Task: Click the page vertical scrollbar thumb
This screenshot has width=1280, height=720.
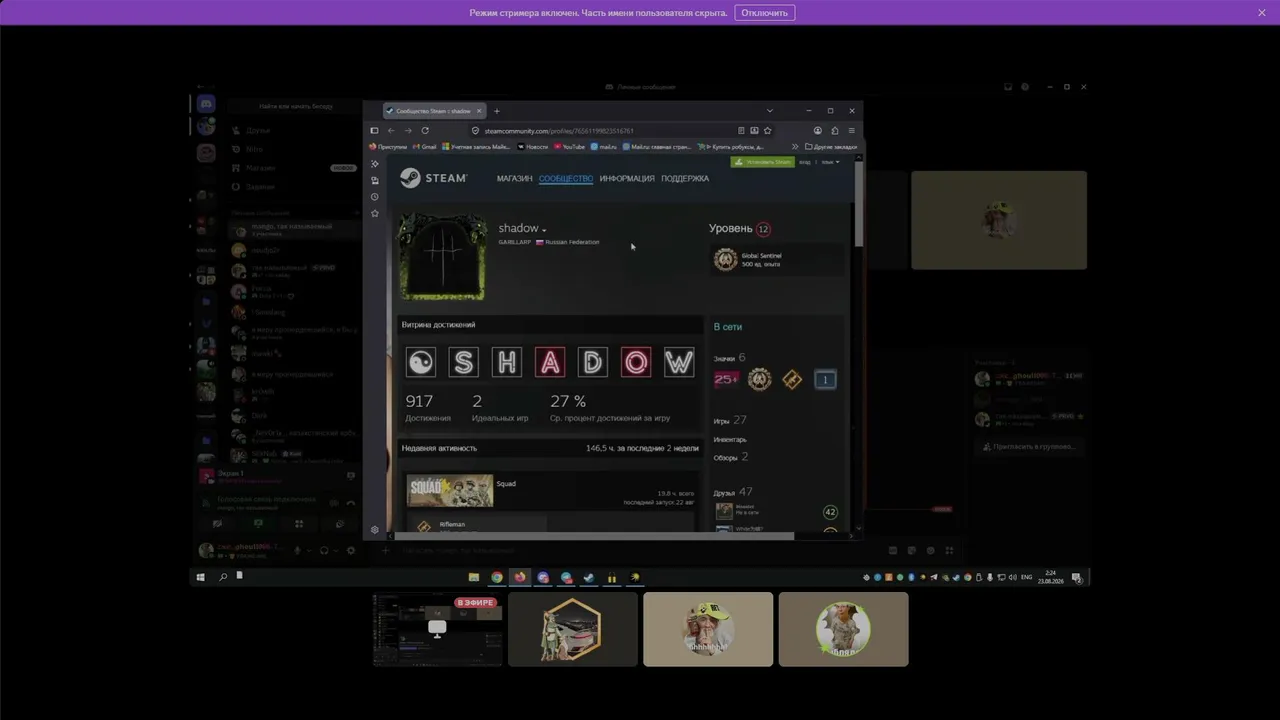Action: [858, 204]
